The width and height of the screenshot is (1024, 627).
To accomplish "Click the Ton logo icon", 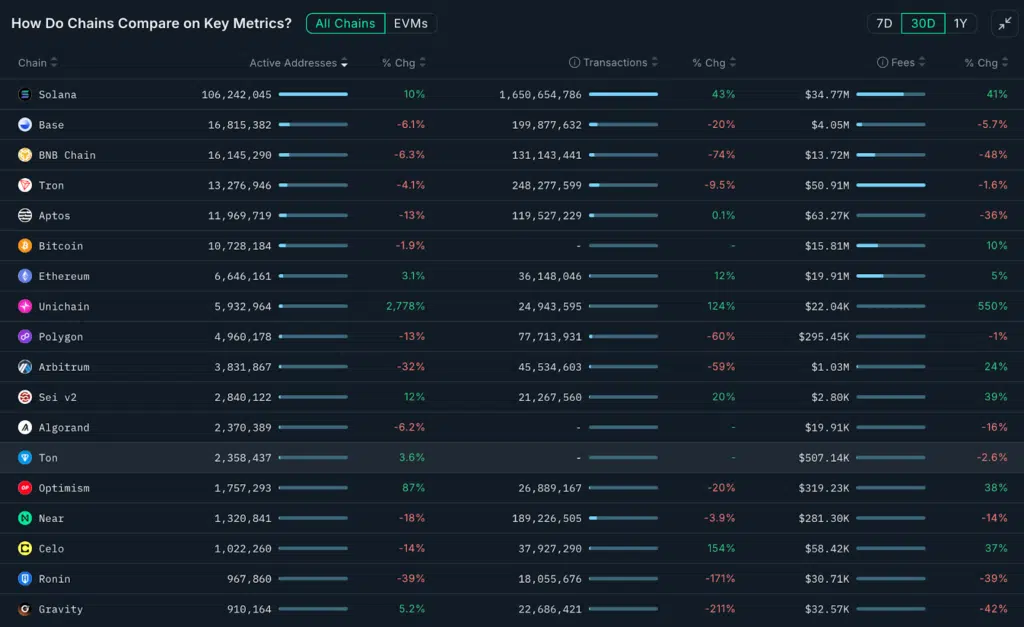I will pos(25,458).
